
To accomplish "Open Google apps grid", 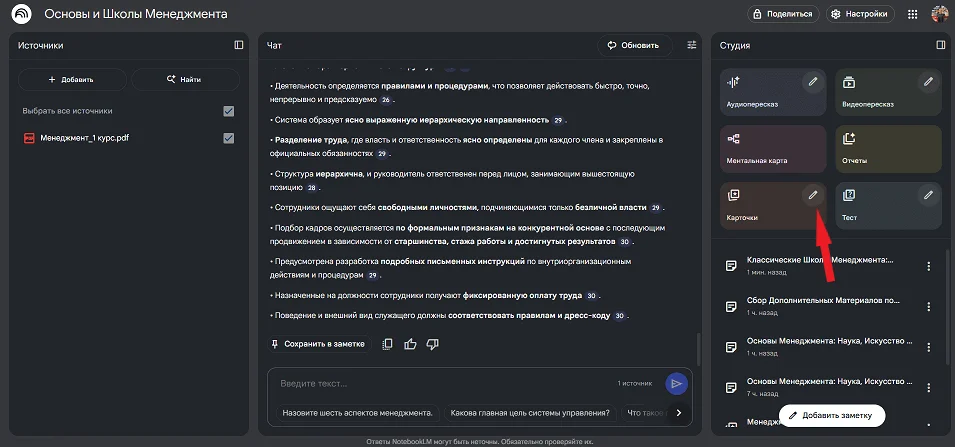I will (912, 14).
